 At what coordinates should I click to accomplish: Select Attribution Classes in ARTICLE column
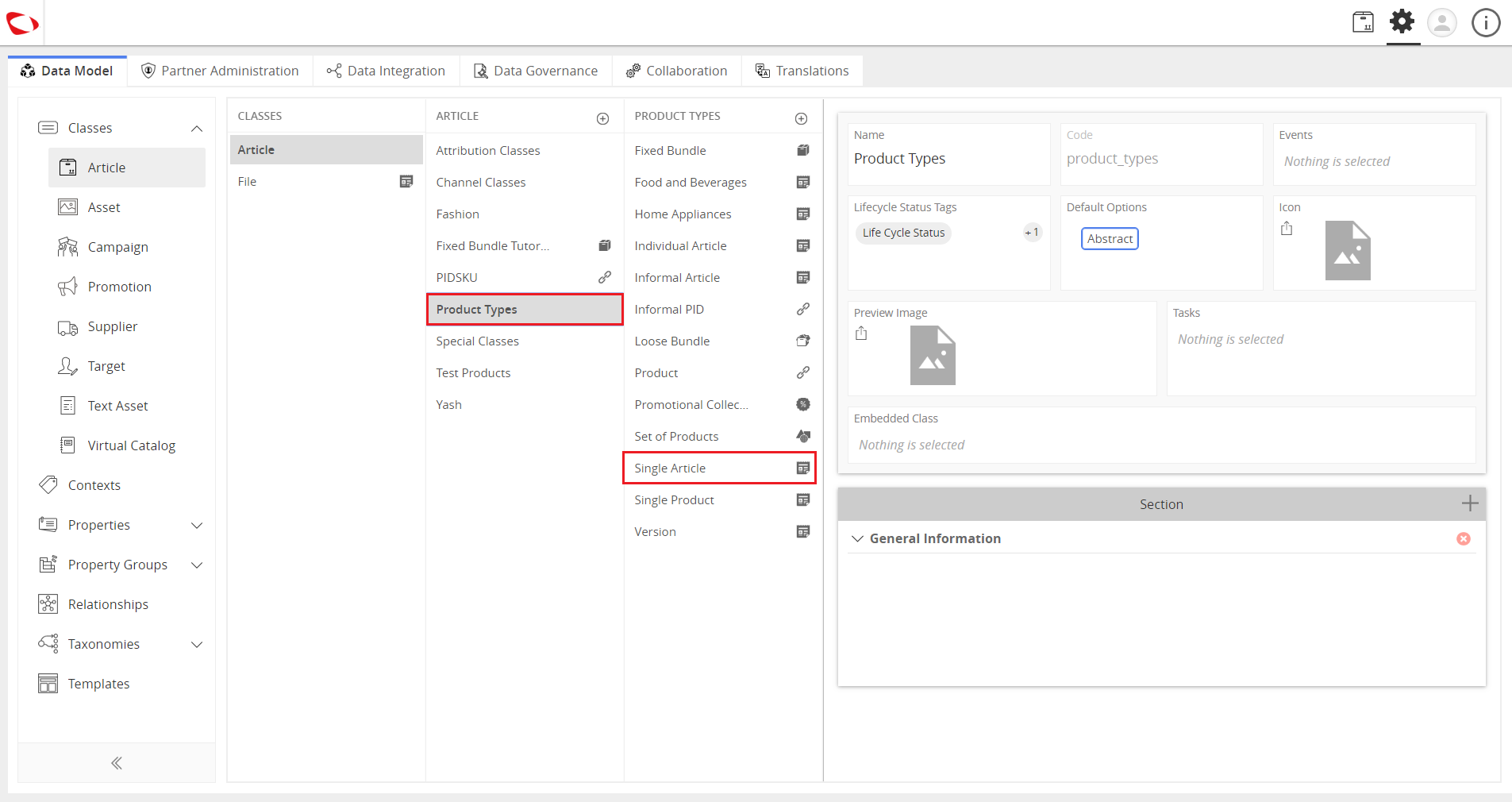(525, 150)
